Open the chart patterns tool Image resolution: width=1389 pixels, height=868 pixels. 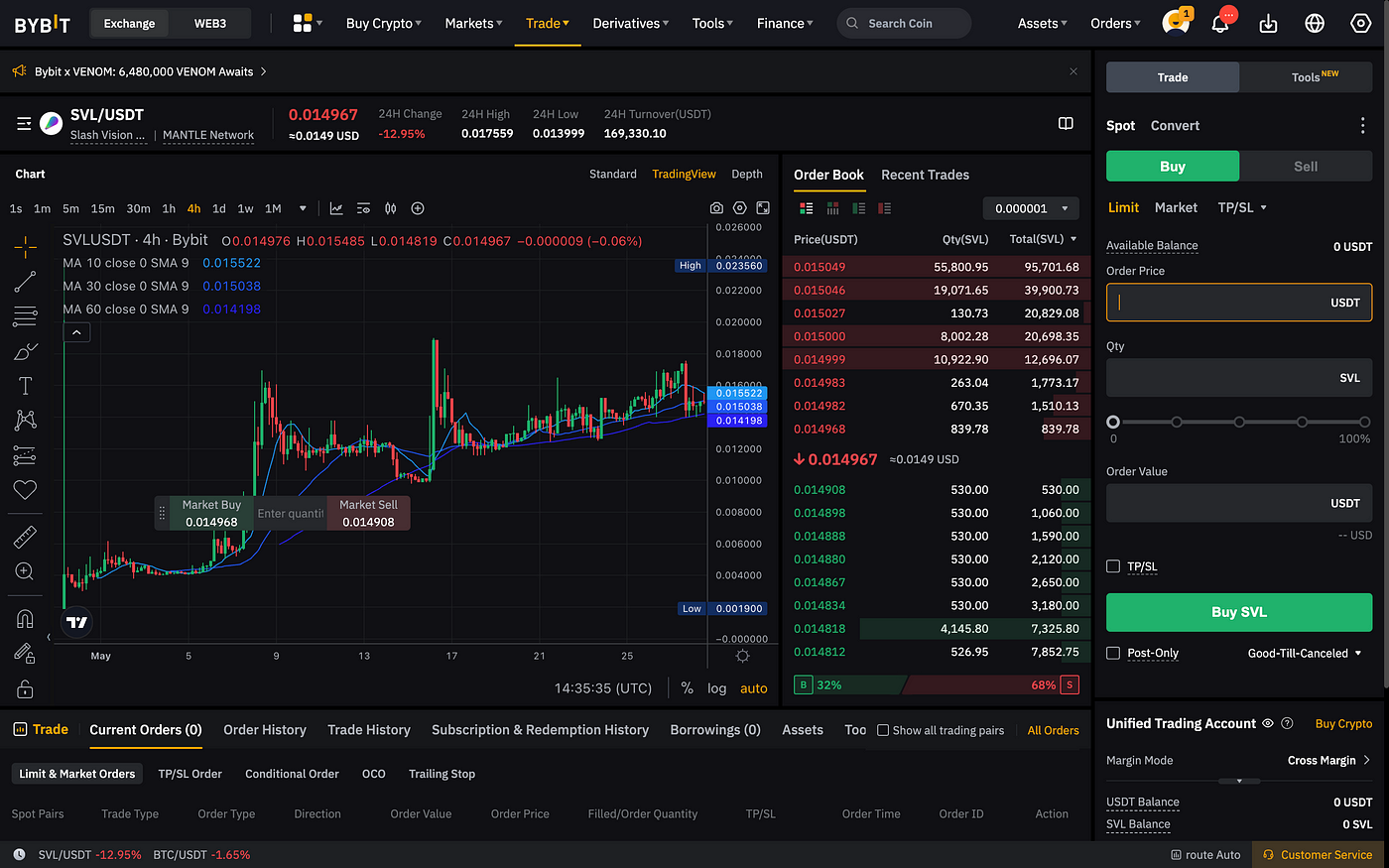25,421
